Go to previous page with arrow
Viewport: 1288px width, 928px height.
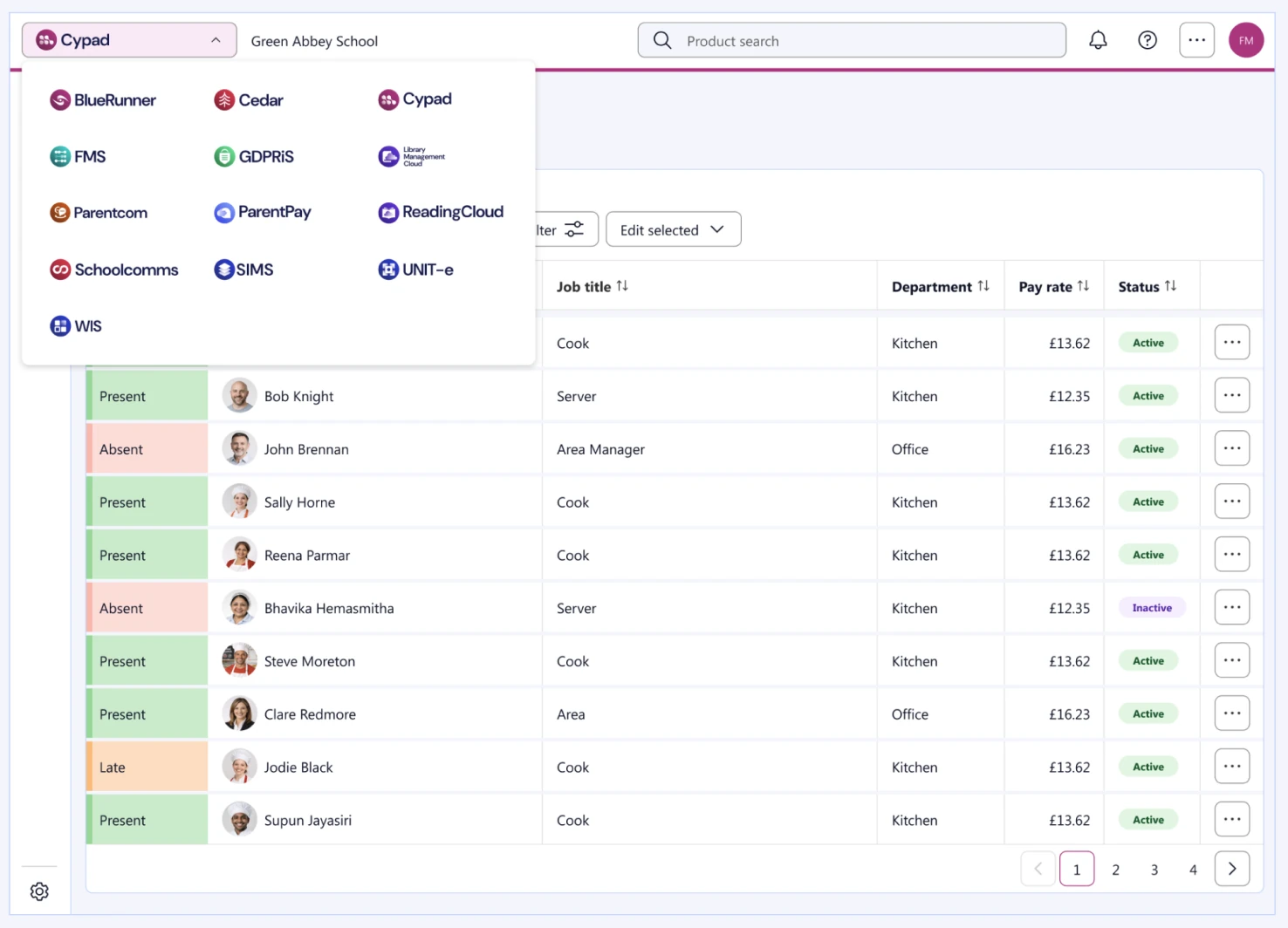1038,869
